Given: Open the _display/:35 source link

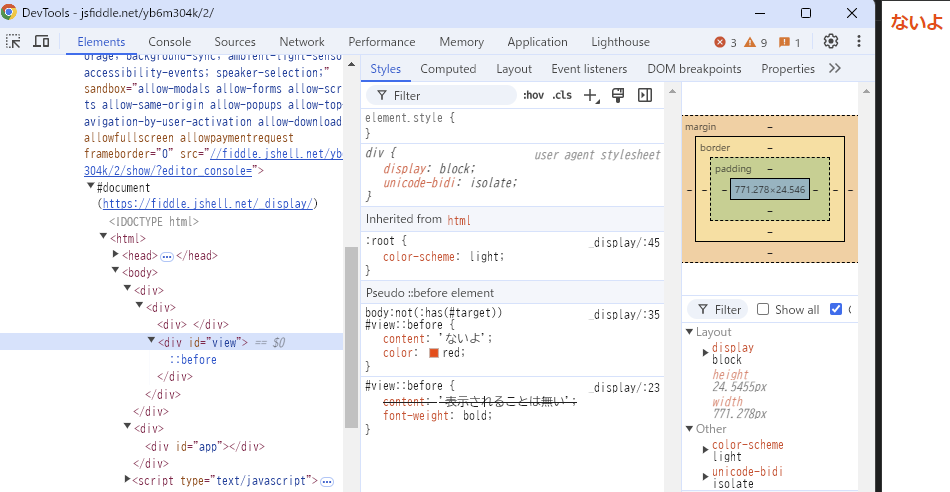Looking at the screenshot, I should [624, 314].
